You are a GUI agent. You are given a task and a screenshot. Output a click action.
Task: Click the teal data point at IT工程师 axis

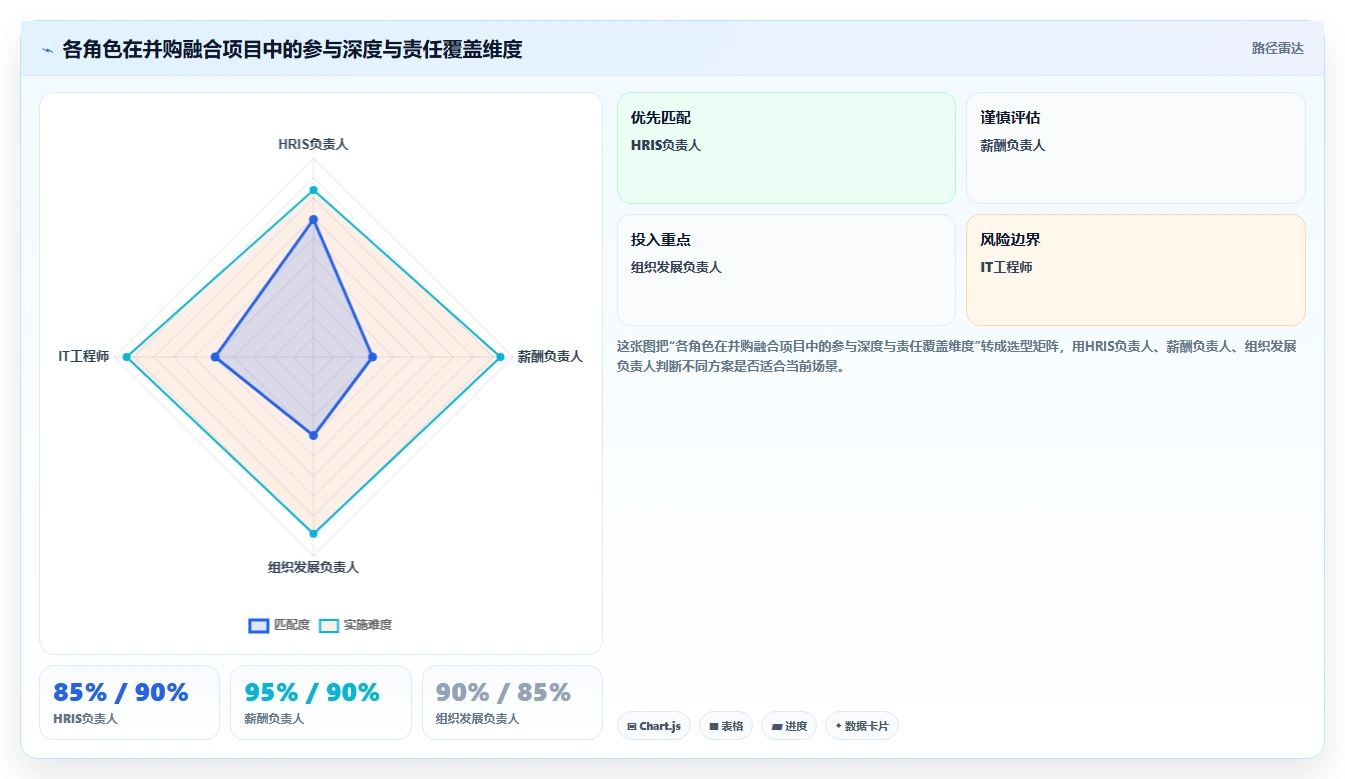click(126, 357)
